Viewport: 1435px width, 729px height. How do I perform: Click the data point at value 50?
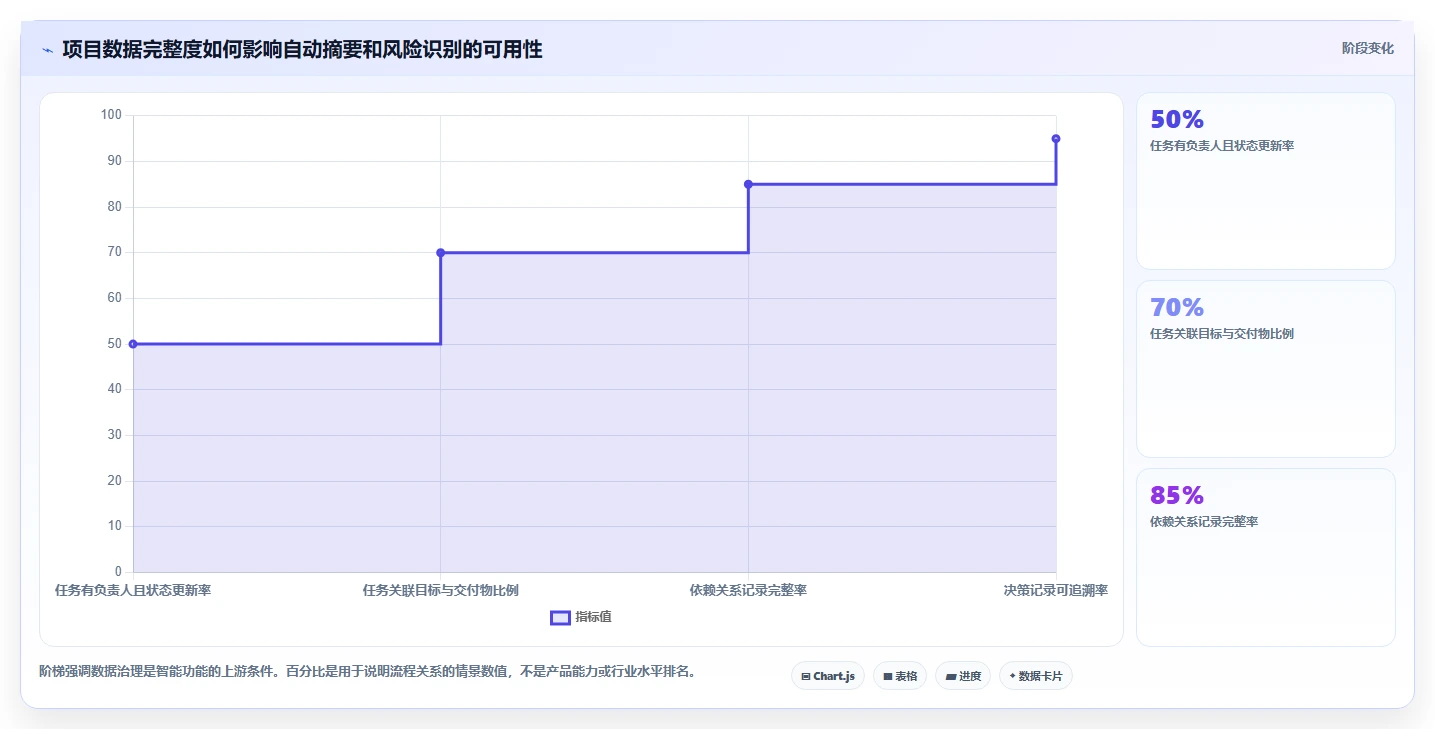pos(133,344)
